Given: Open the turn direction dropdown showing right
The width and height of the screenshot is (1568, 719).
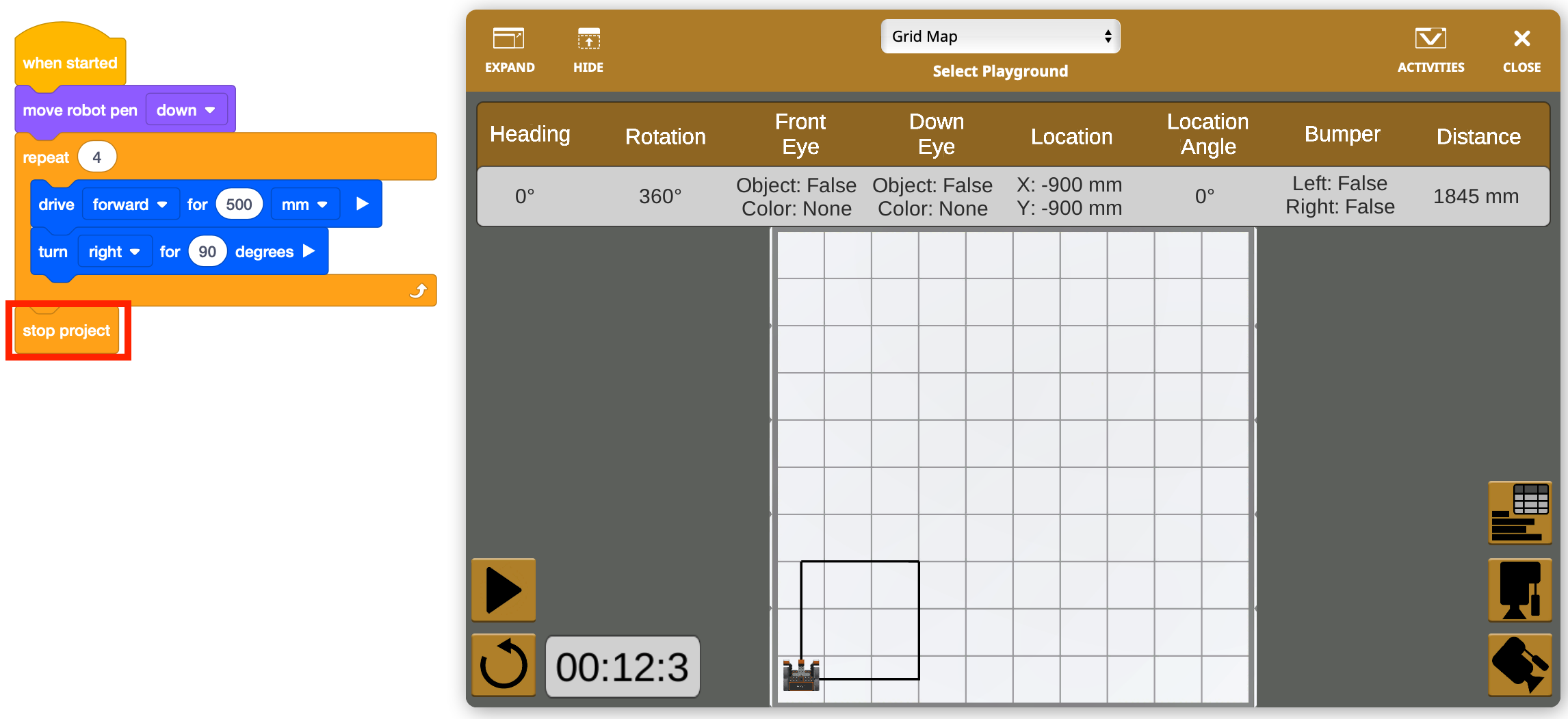Looking at the screenshot, I should pyautogui.click(x=114, y=251).
